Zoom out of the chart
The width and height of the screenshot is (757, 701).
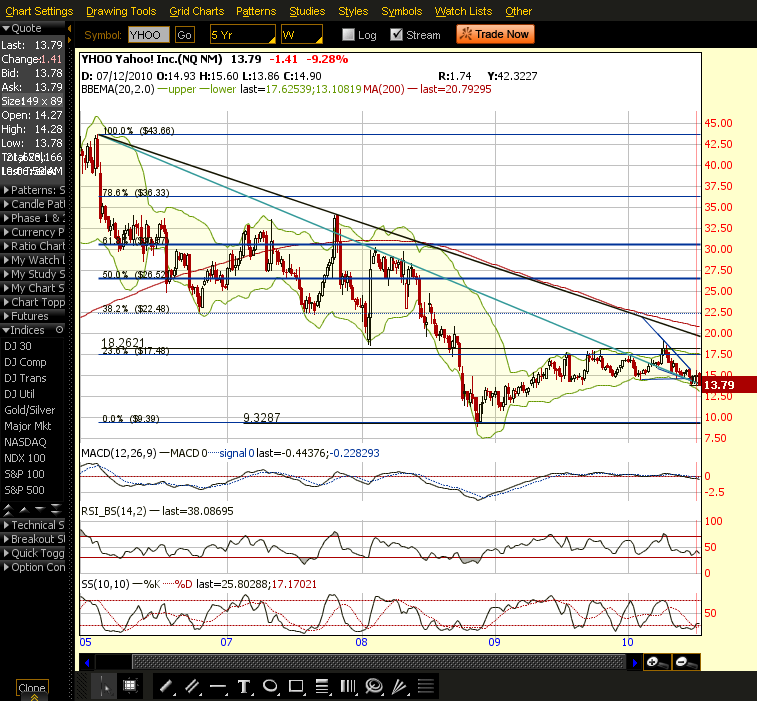click(686, 662)
